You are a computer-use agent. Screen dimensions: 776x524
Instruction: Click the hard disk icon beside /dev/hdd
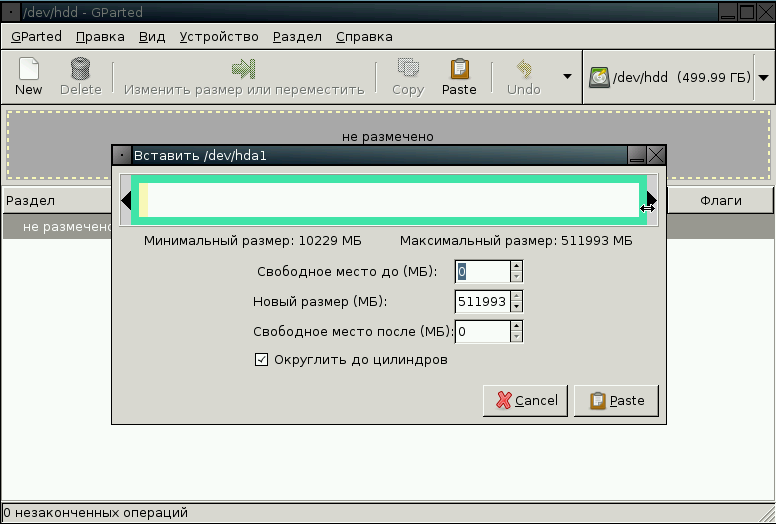tap(599, 78)
